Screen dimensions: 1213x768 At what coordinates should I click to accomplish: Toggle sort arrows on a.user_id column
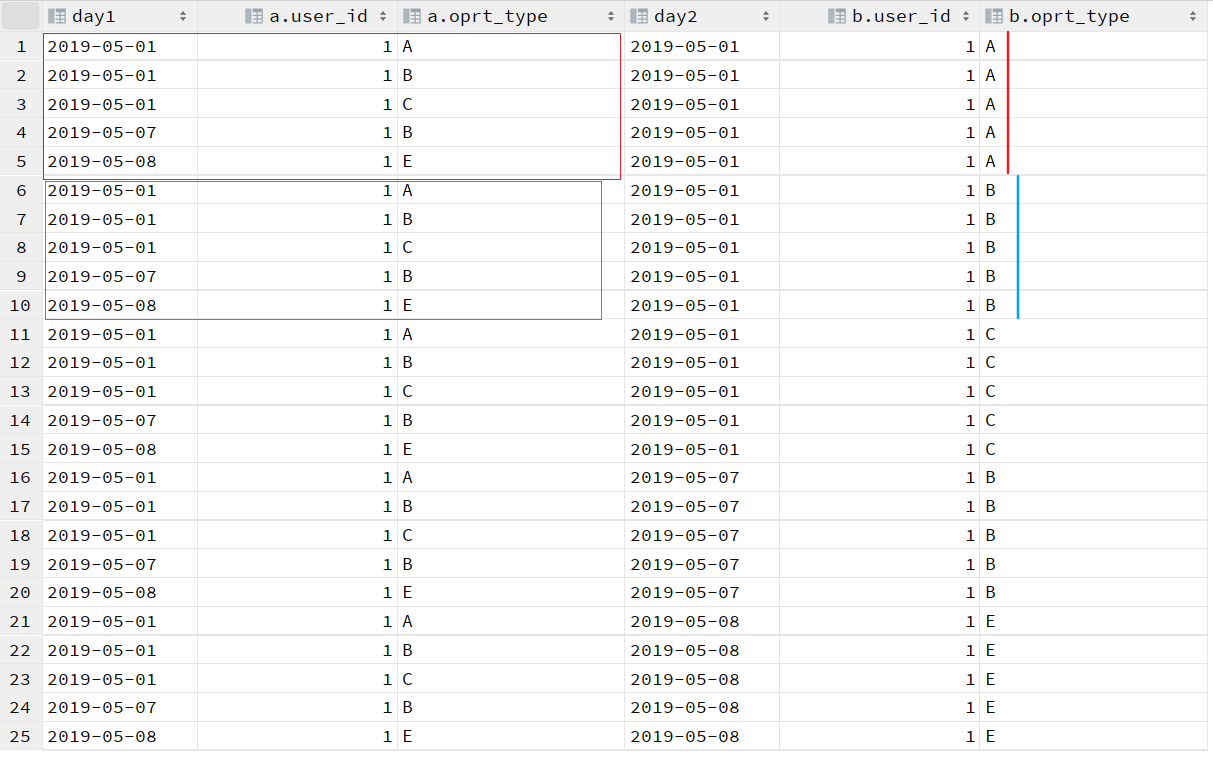(383, 16)
